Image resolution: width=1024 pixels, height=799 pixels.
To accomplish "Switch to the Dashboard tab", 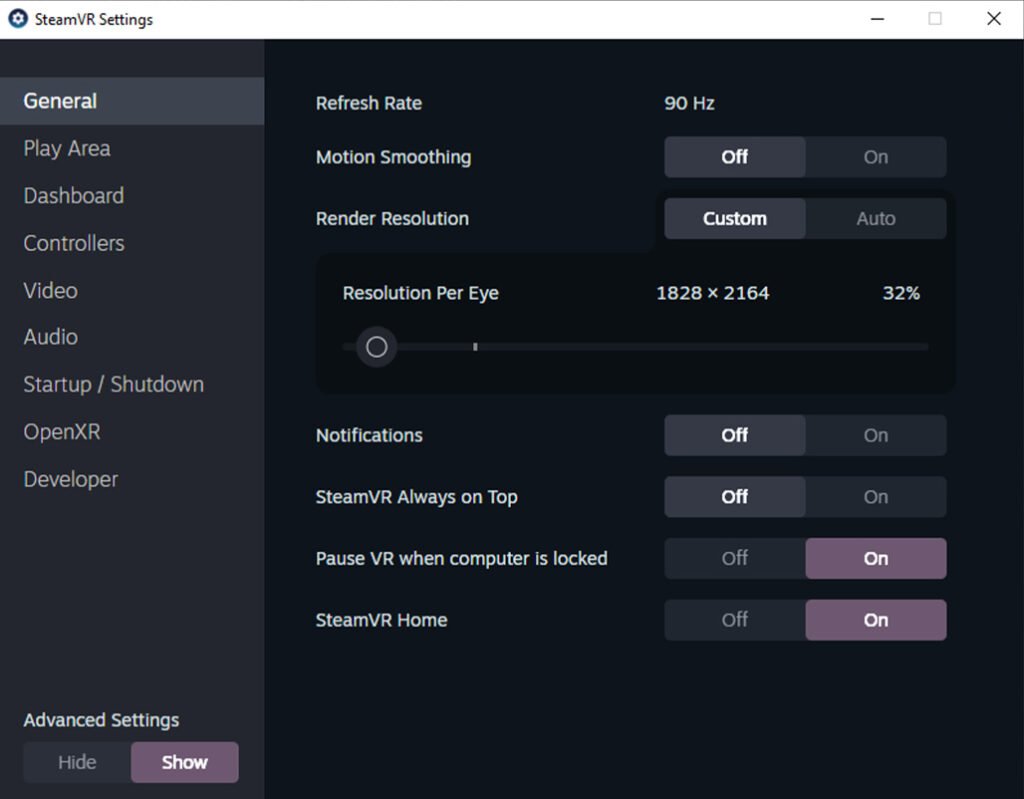I will (74, 196).
